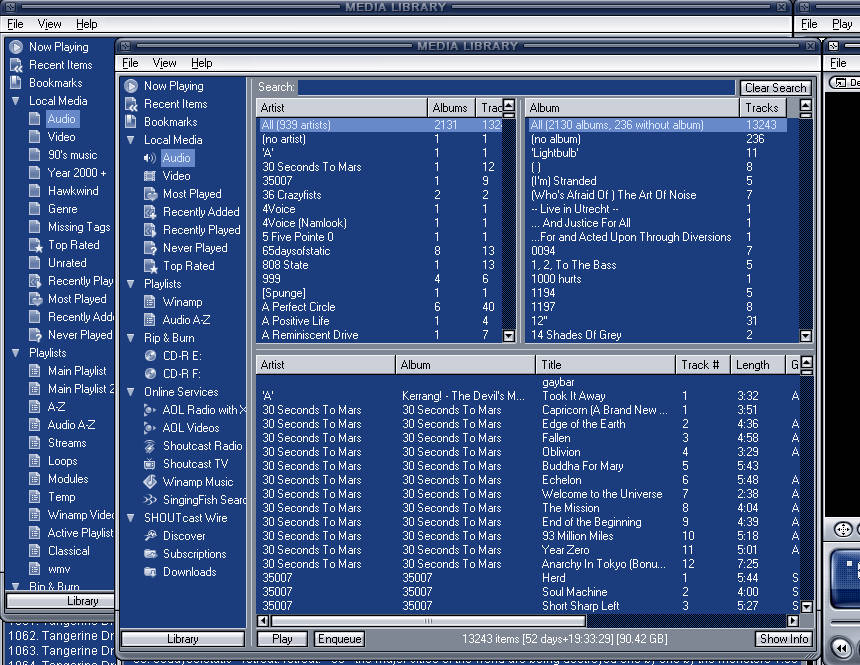Open Discover under SHOUTcast Wire
860x665 pixels.
coord(184,536)
